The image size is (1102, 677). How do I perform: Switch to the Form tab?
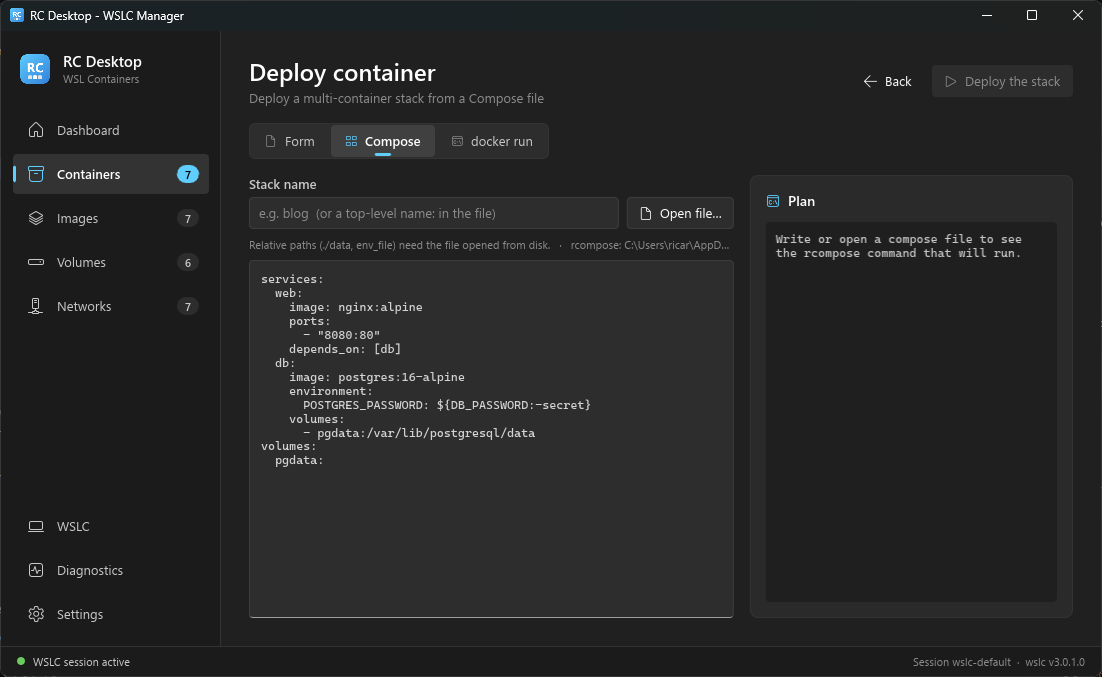[290, 141]
